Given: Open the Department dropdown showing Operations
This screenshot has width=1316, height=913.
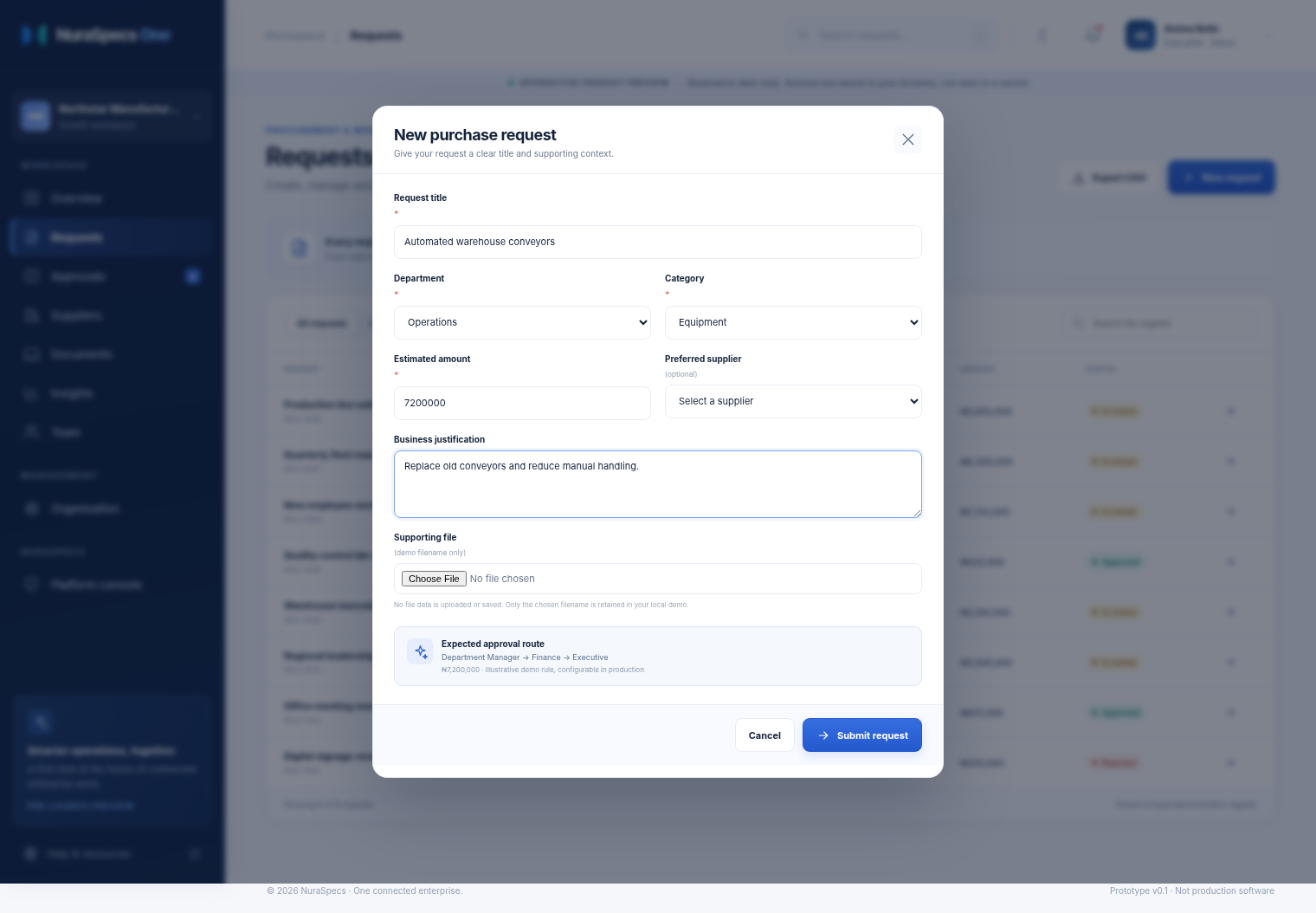Looking at the screenshot, I should (x=522, y=322).
